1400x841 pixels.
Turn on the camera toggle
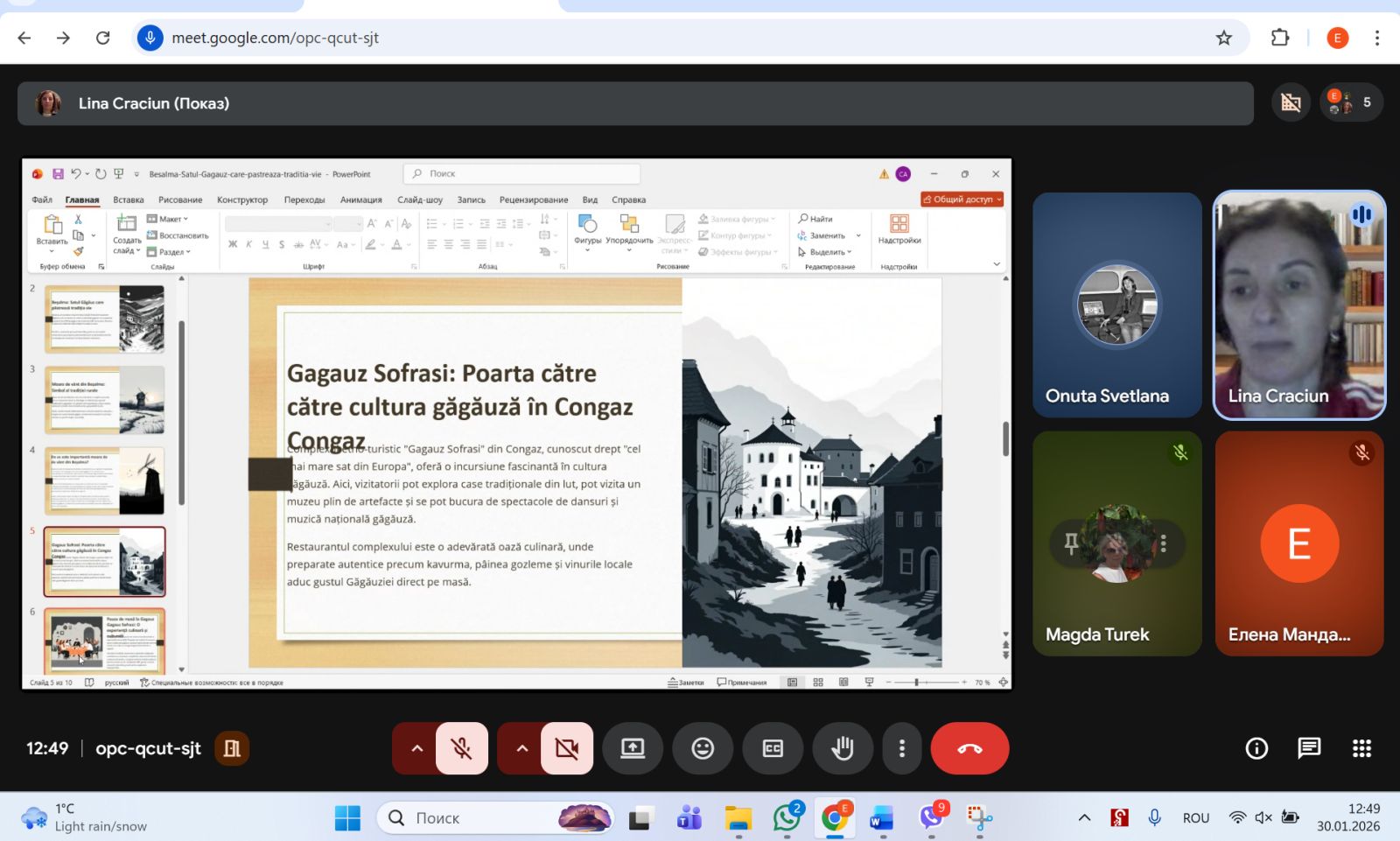[566, 748]
